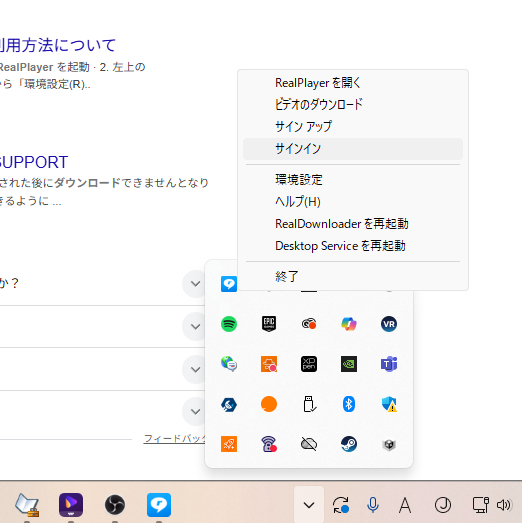Open Windows Security shield with warning

(x=389, y=404)
